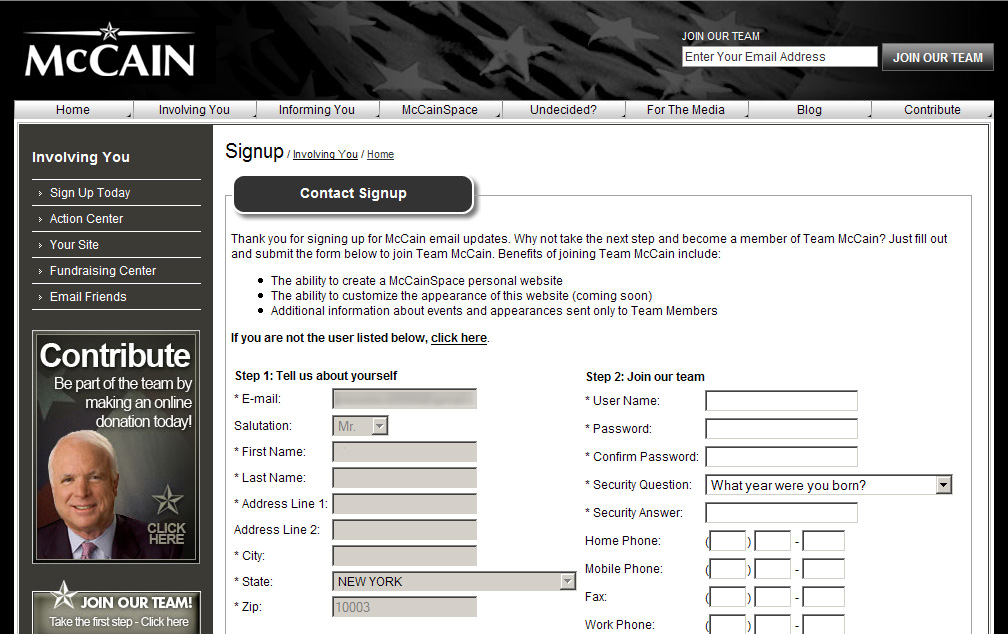Follow the Involving You breadcrumb link

pyautogui.click(x=325, y=154)
